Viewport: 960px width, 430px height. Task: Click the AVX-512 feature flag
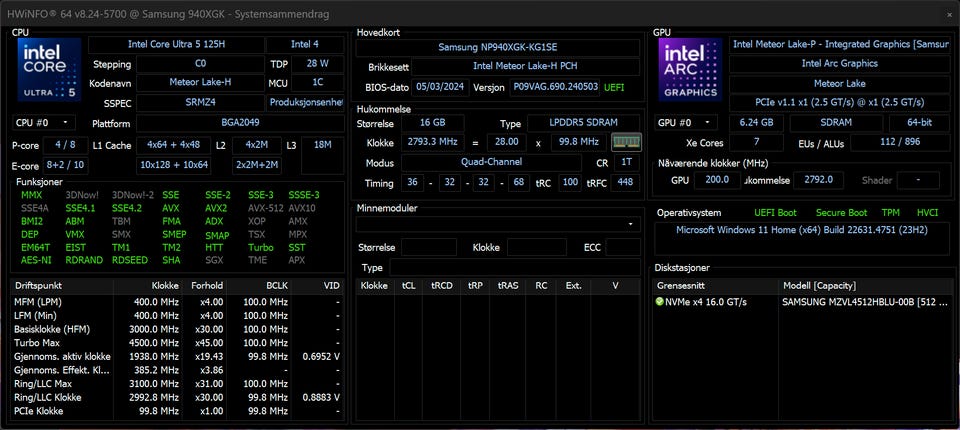(266, 208)
